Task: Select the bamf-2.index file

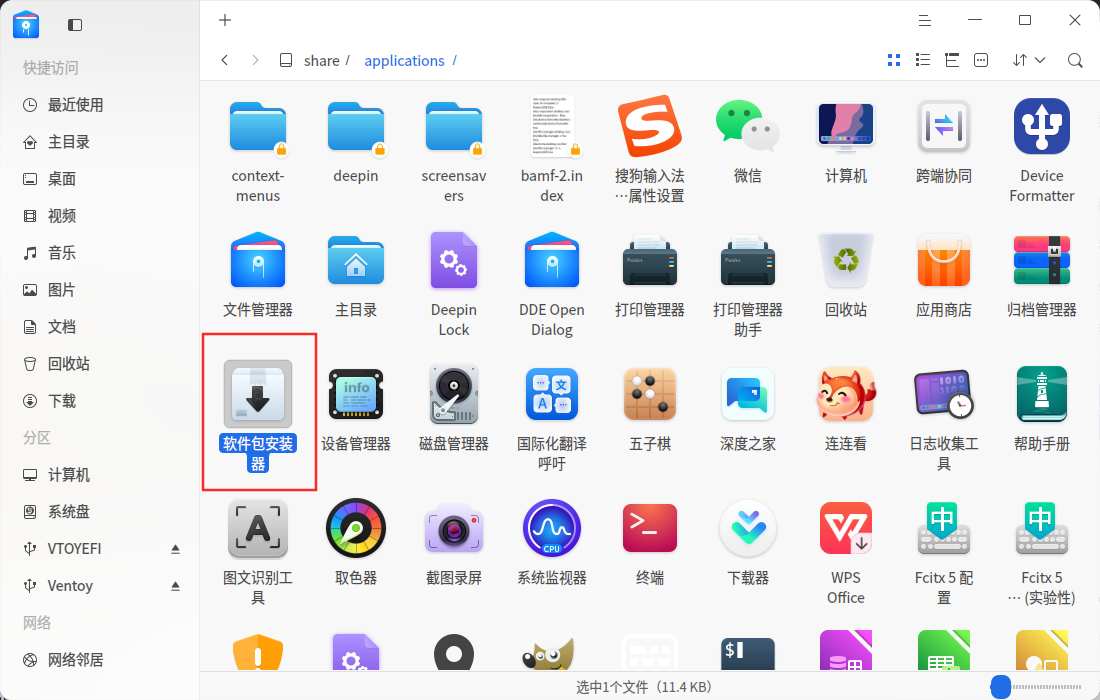Action: pyautogui.click(x=552, y=127)
